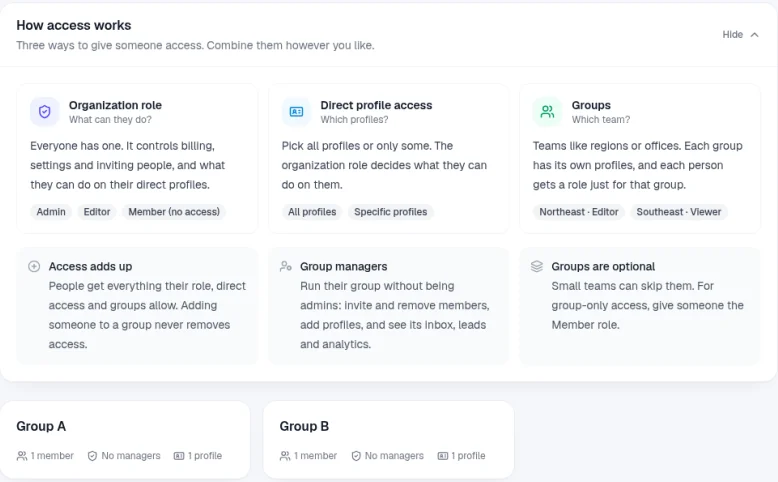Click the Member (no access) chip
Viewport: 778px width, 482px height.
(x=174, y=212)
